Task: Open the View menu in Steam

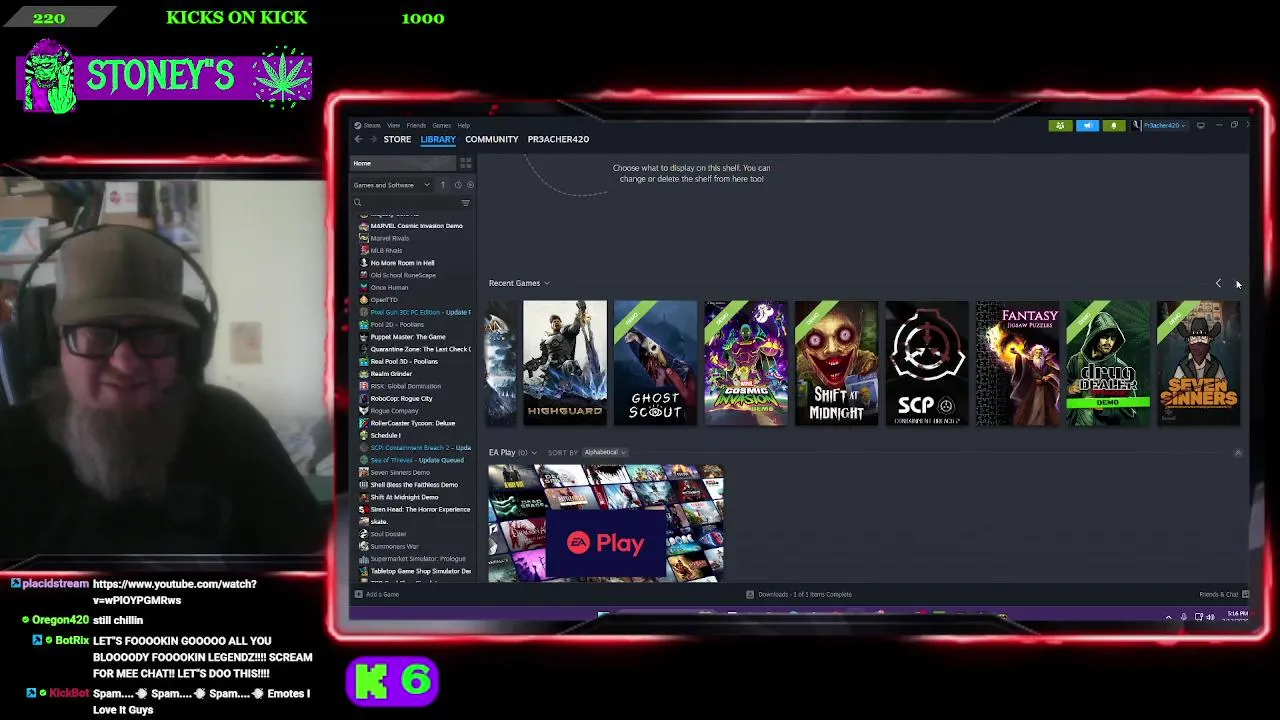Action: pos(393,125)
